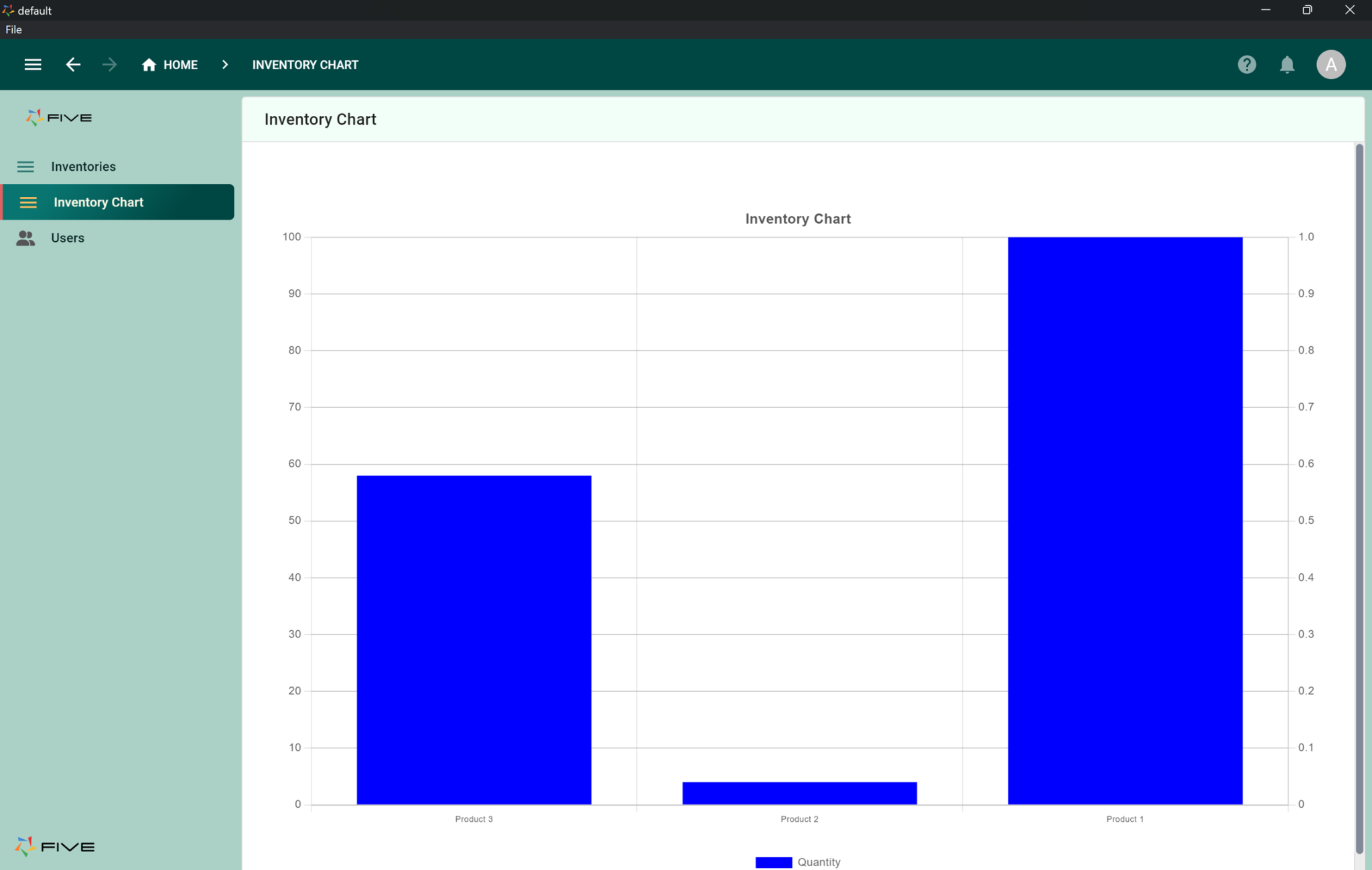Open the navigation hamburger menu

click(x=33, y=64)
